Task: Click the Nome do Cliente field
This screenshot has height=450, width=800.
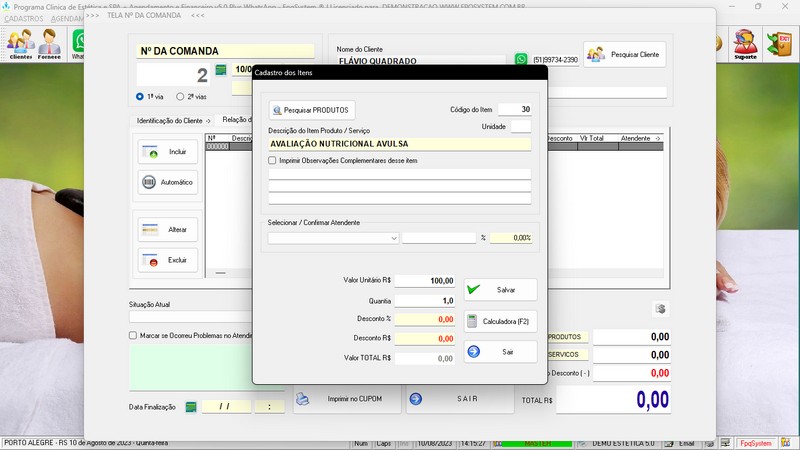Action: 420,61
